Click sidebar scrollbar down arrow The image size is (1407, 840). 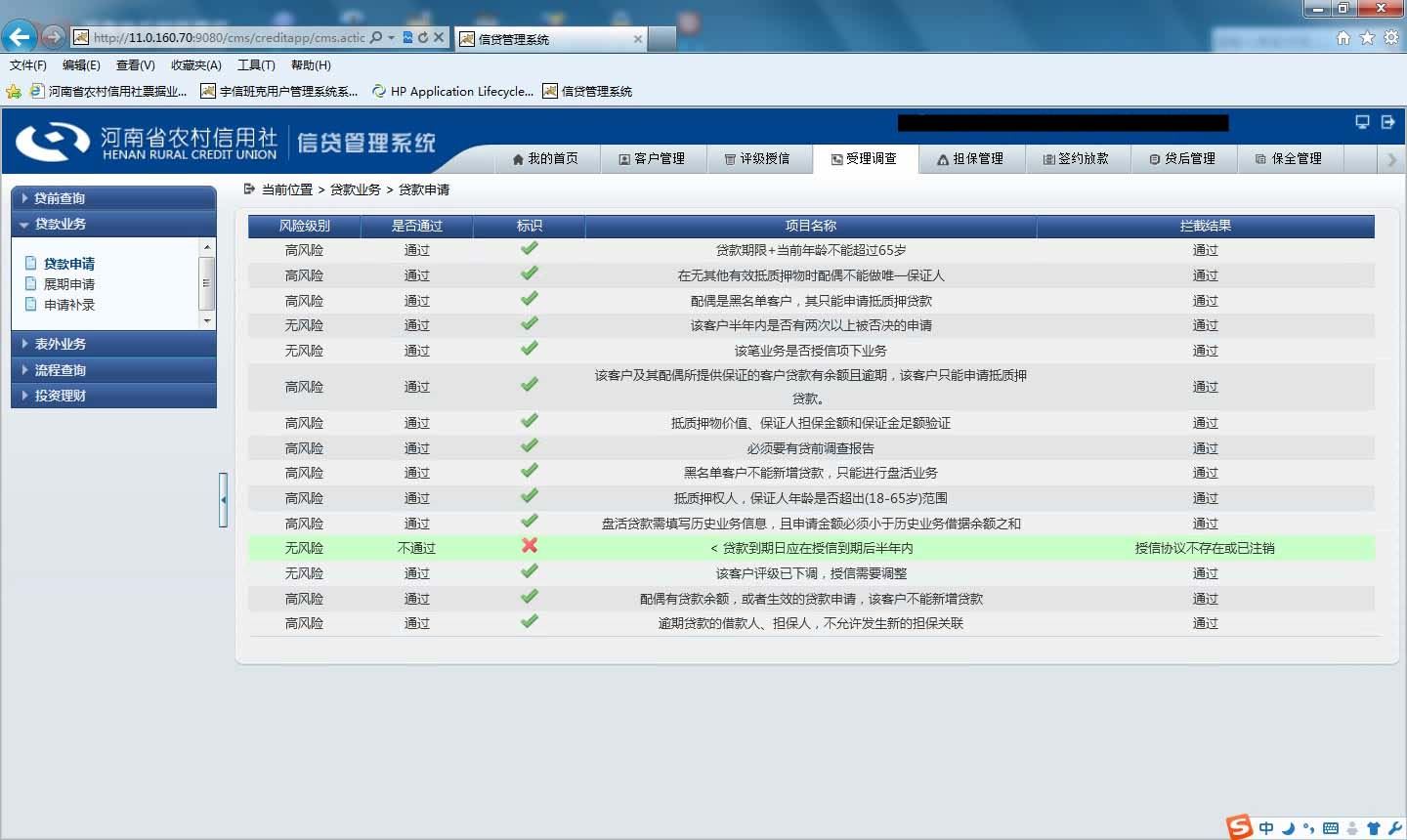pos(206,320)
